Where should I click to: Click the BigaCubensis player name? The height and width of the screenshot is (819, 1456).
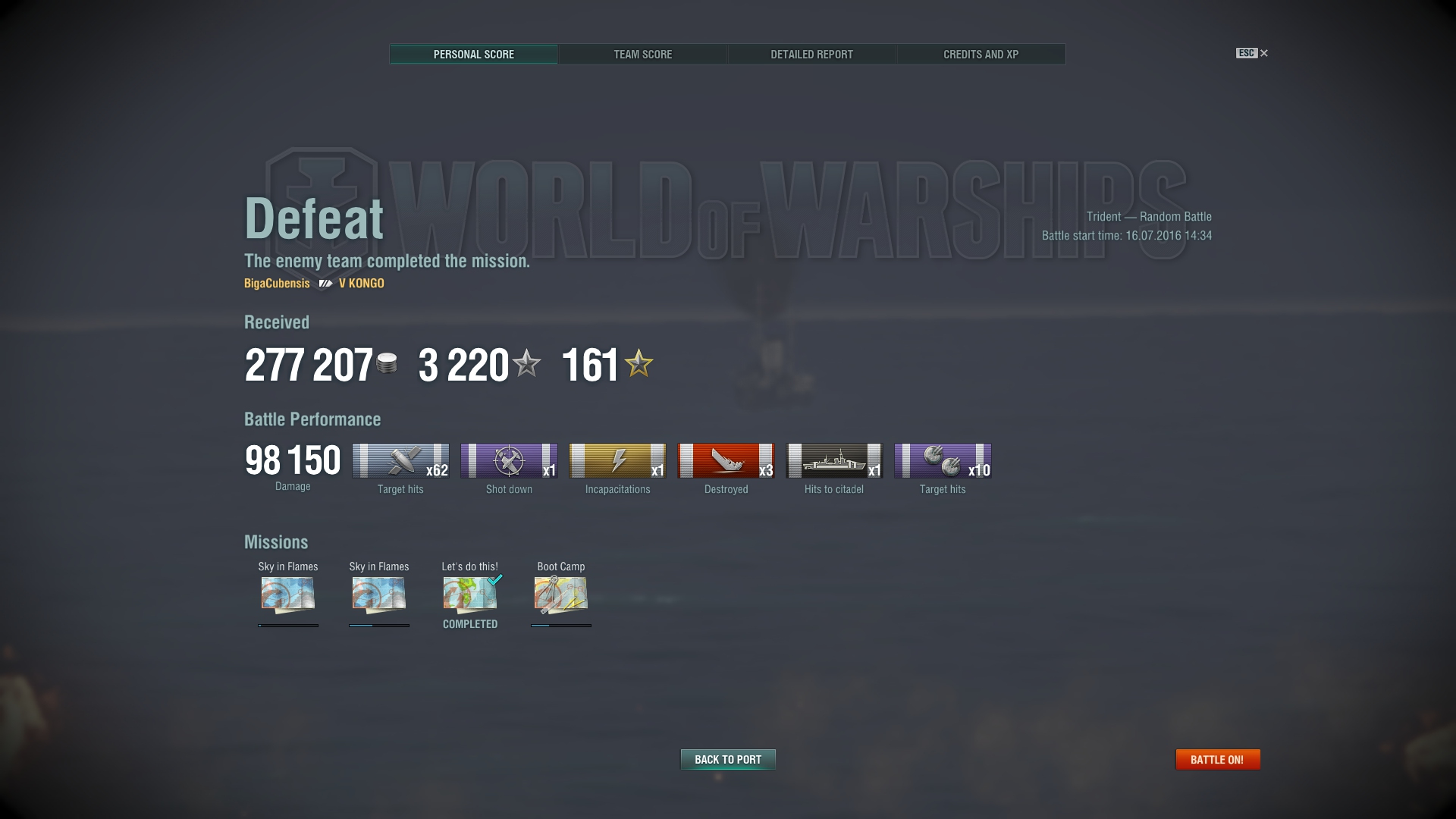(x=277, y=283)
